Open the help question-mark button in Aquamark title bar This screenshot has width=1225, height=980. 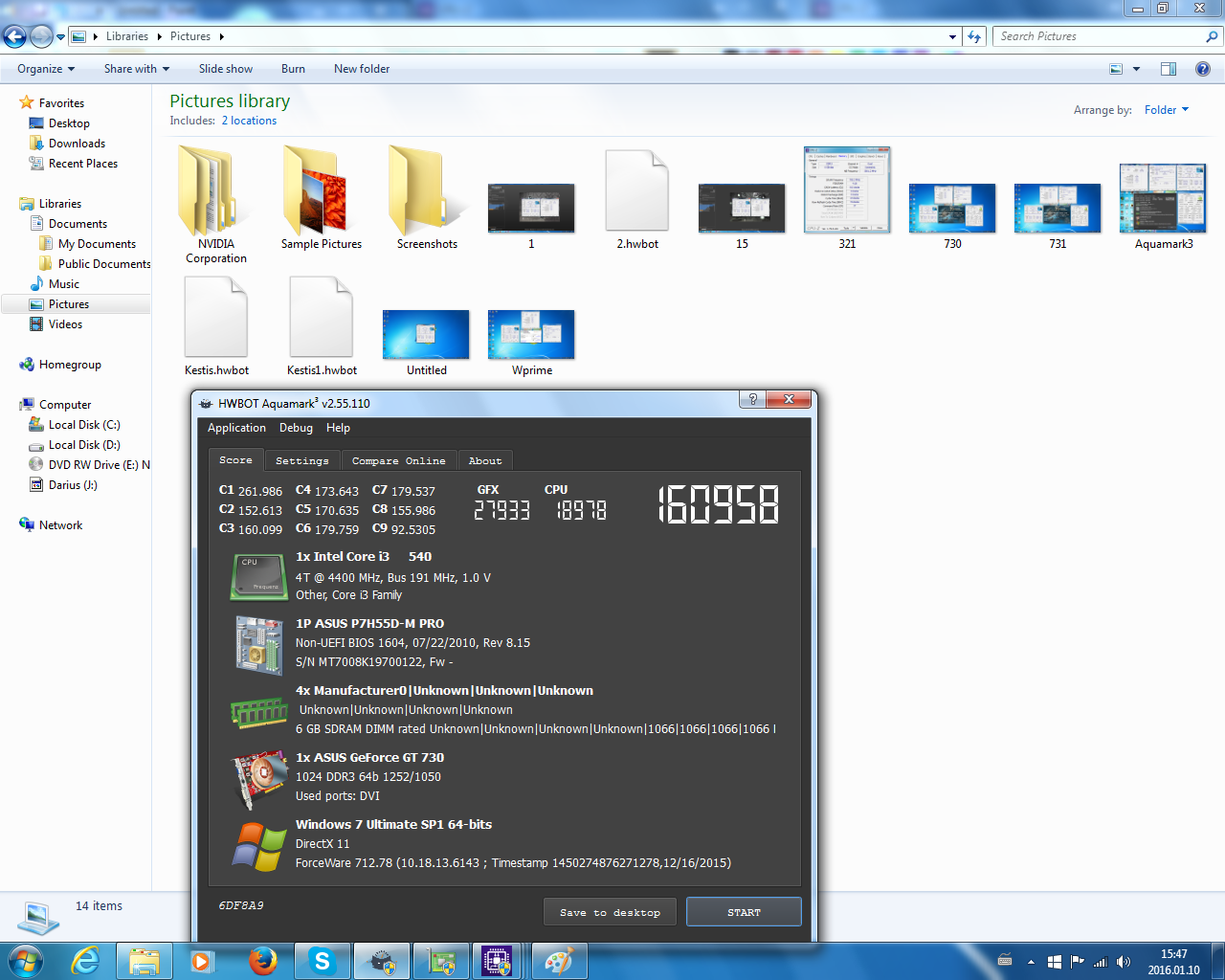point(752,399)
